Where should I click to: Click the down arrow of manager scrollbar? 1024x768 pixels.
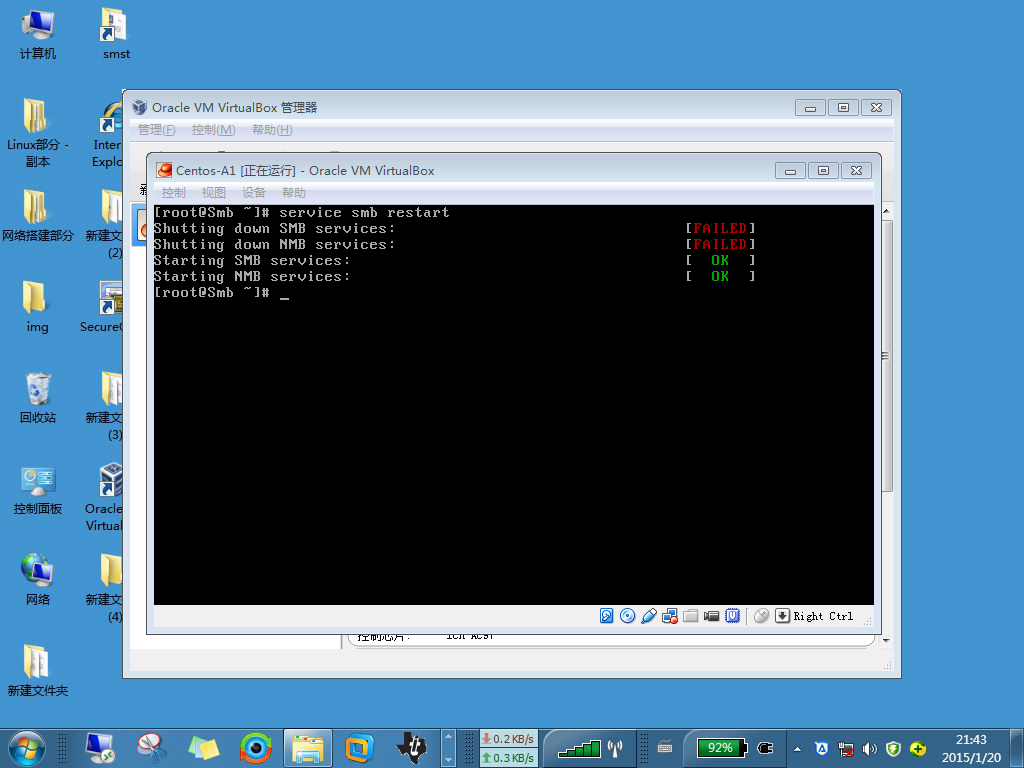pyautogui.click(x=886, y=641)
